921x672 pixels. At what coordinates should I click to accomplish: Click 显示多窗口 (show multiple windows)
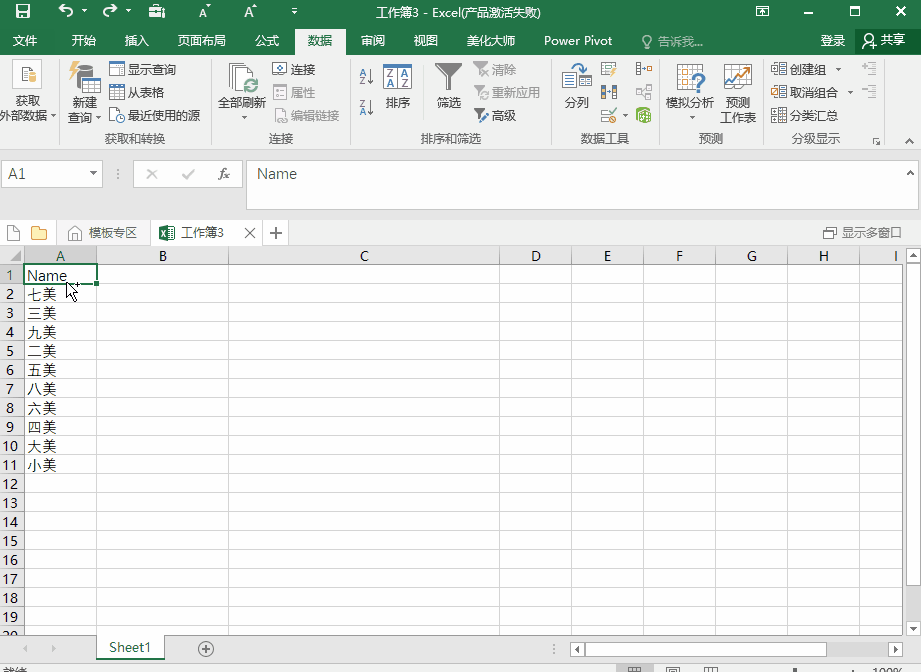pos(862,233)
